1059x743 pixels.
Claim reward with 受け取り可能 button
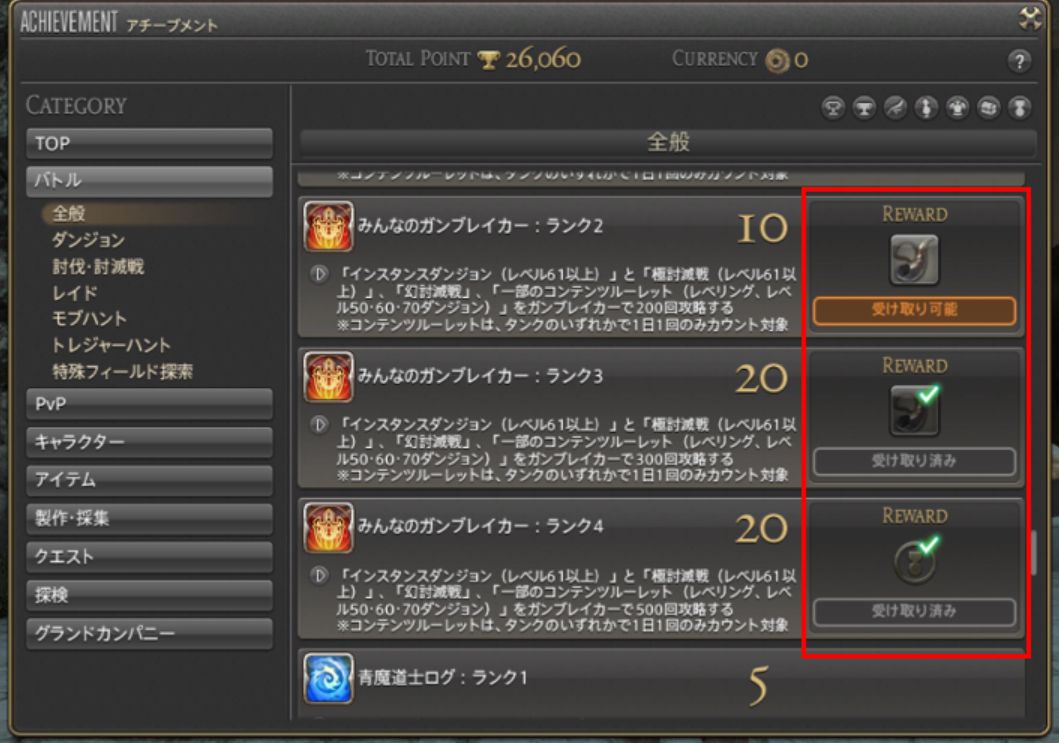click(914, 311)
